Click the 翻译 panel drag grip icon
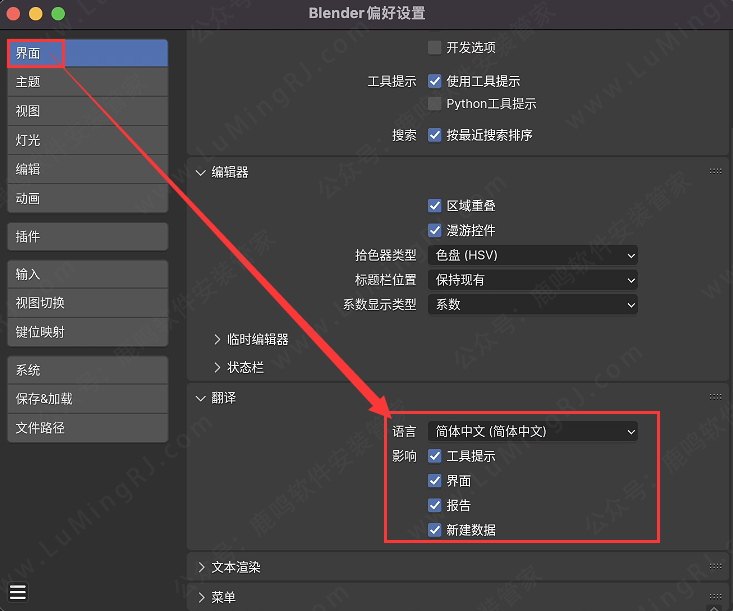The height and width of the screenshot is (611, 733). (715, 397)
